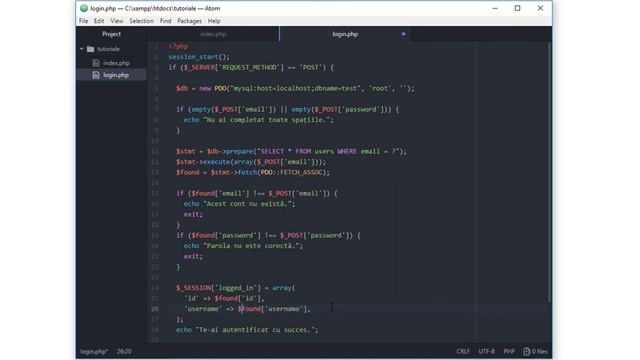The width and height of the screenshot is (640, 360).
Task: Click the new PDO connection line
Action: (295, 88)
